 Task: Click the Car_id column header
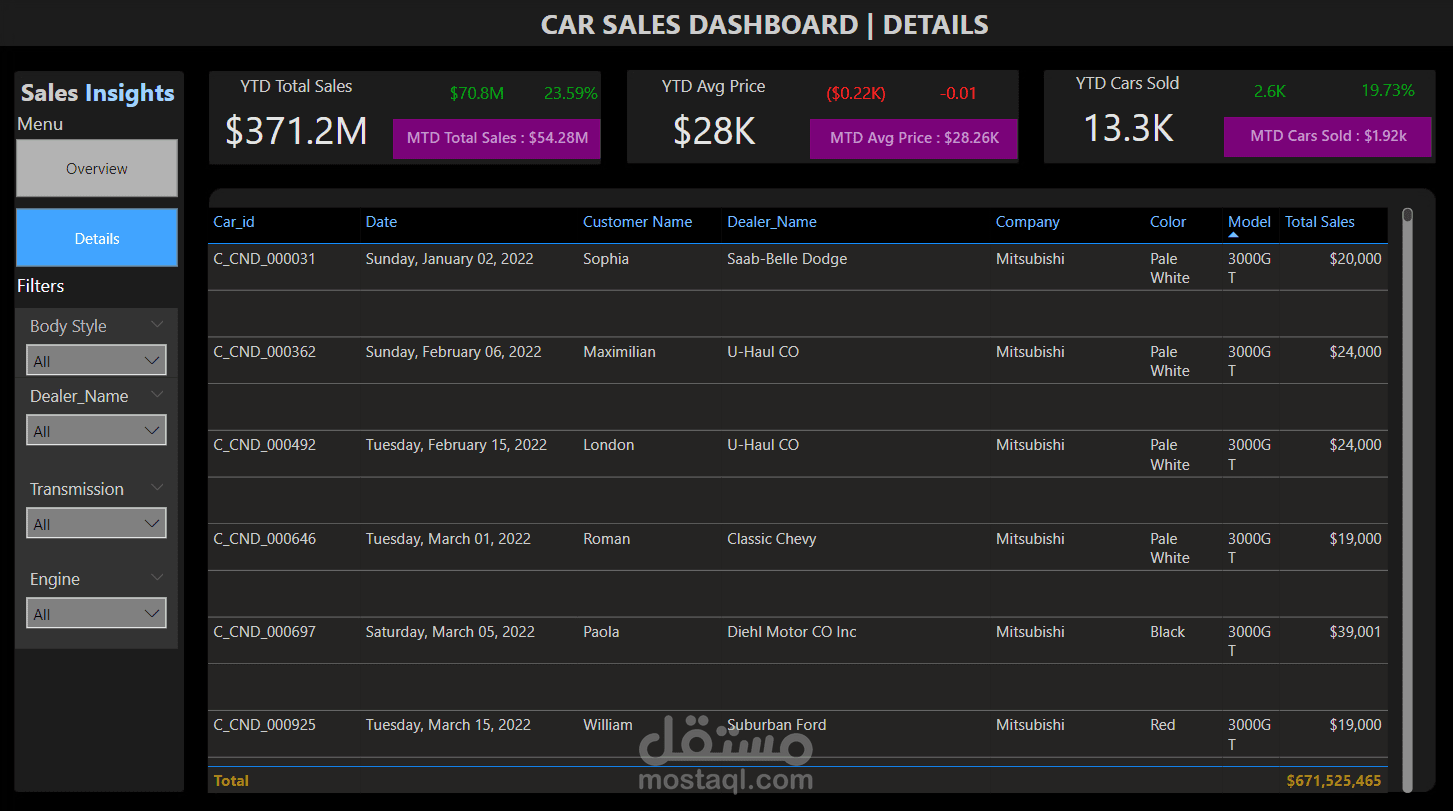coord(233,221)
